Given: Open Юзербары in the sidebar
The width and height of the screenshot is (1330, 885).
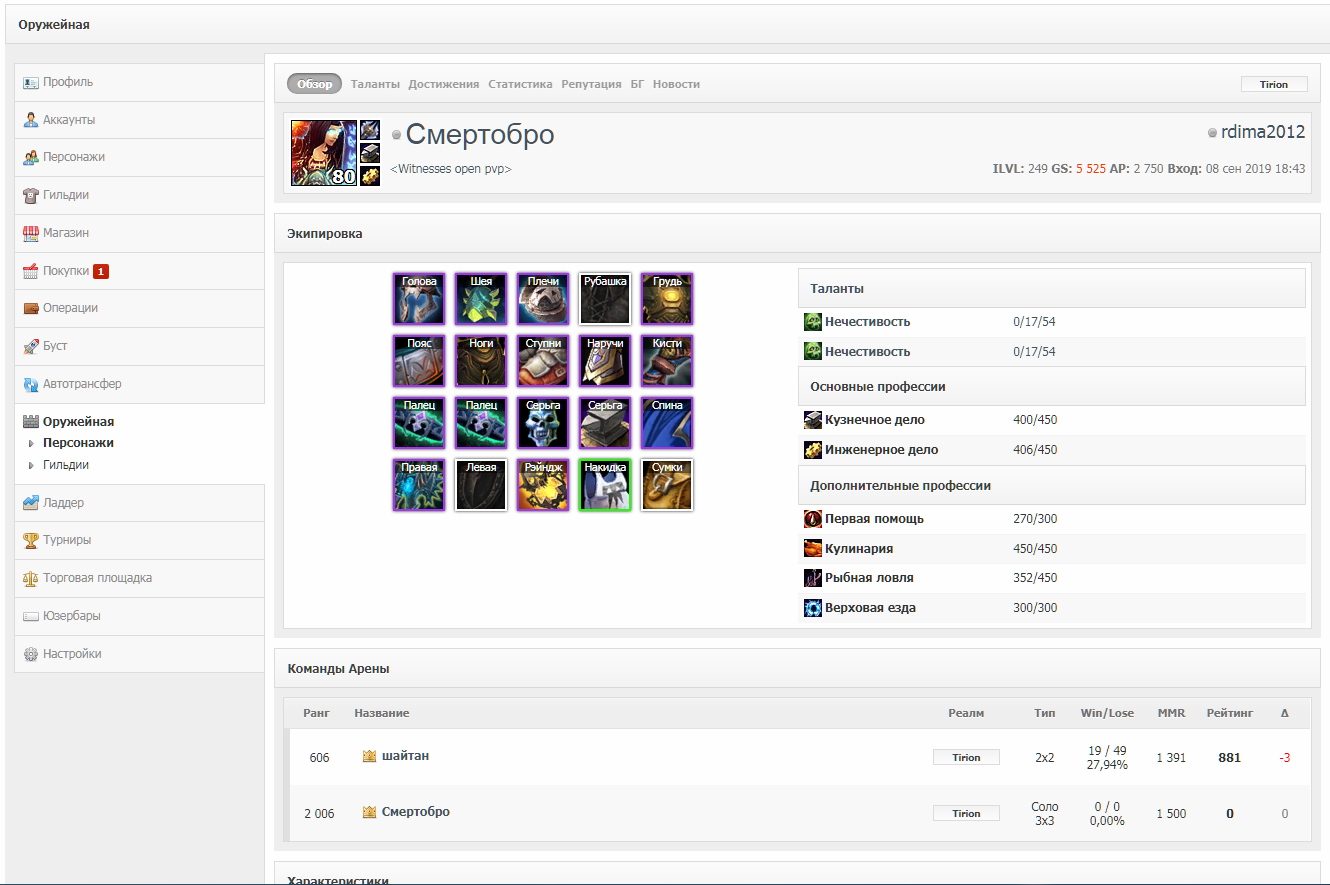Looking at the screenshot, I should coord(139,616).
